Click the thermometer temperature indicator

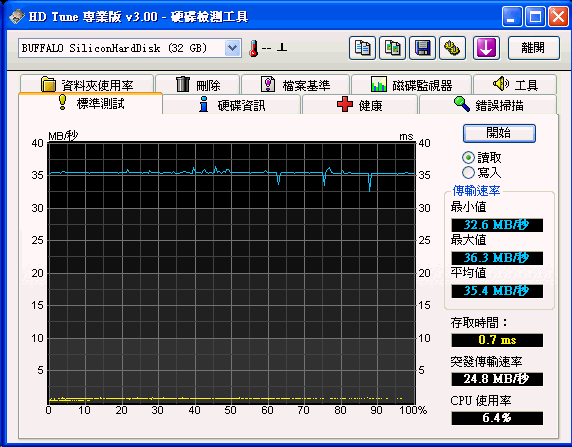point(254,48)
